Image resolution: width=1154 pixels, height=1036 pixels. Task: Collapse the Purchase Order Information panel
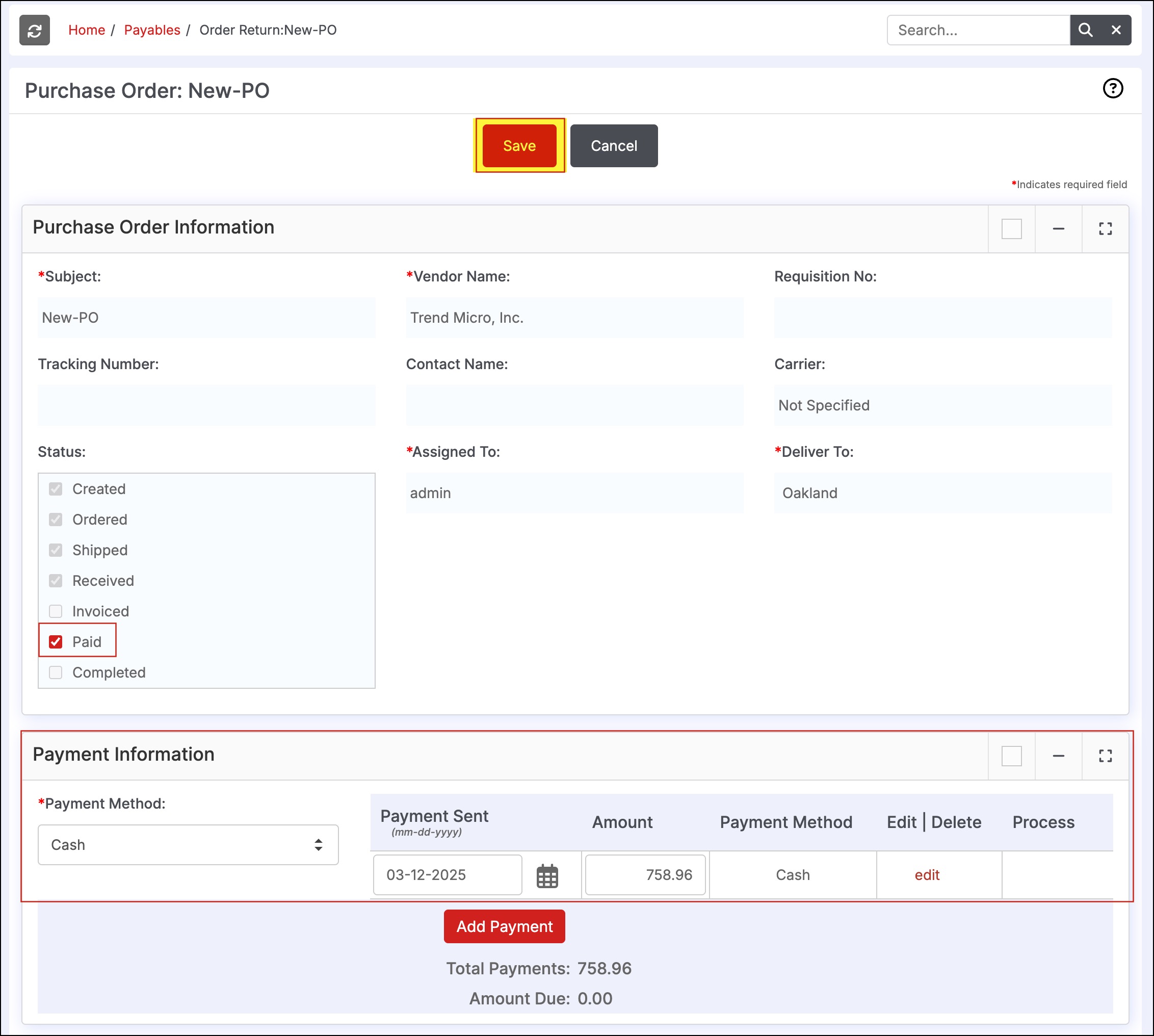1058,229
